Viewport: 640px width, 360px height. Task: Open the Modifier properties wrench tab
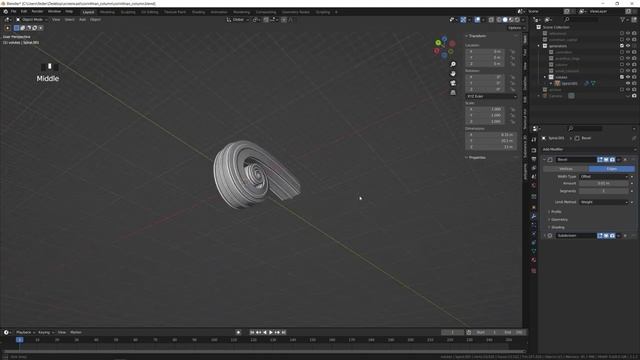533,216
